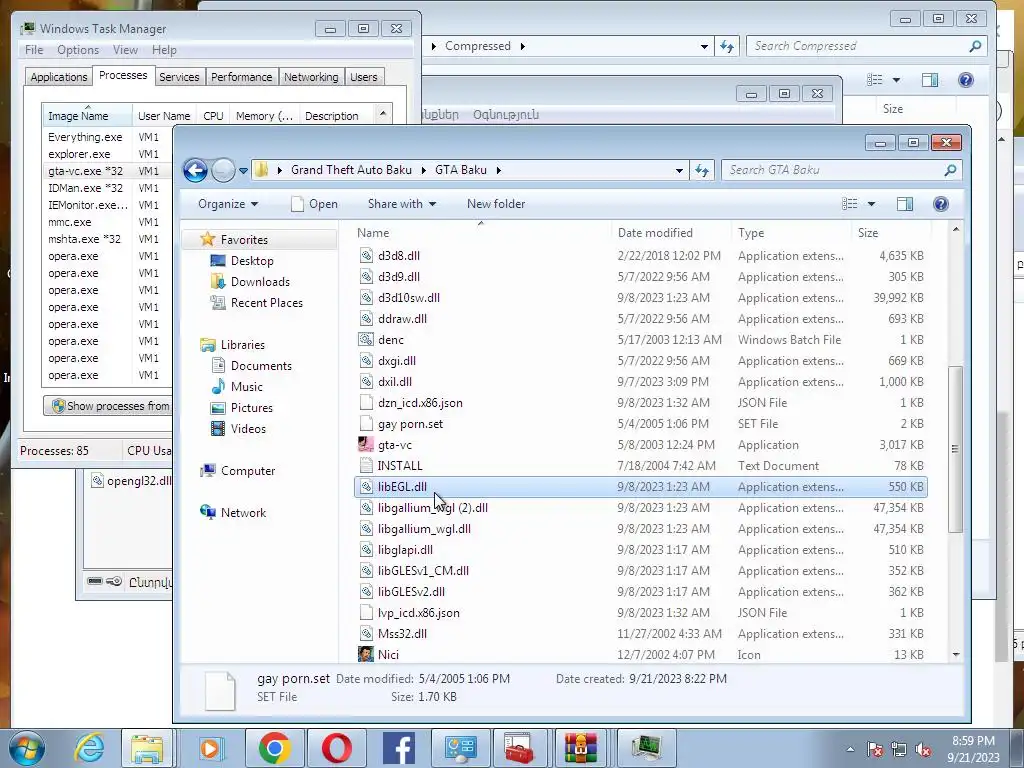Launch Internet Explorer from taskbar
Viewport: 1024px width, 768px height.
point(89,748)
